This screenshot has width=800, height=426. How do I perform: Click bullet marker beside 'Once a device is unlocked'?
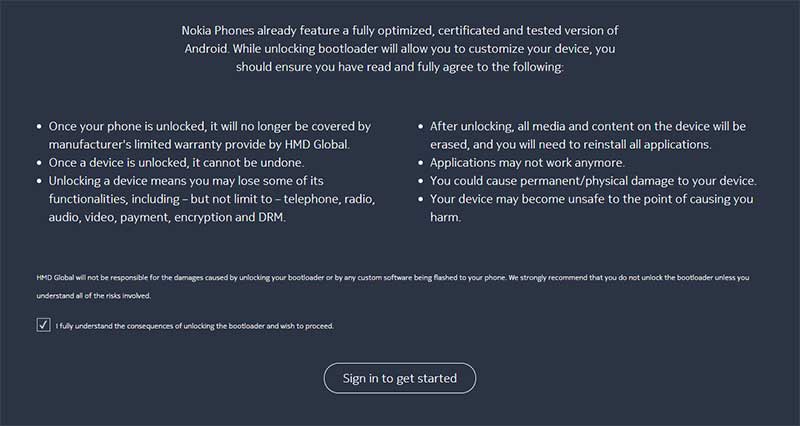(x=39, y=163)
